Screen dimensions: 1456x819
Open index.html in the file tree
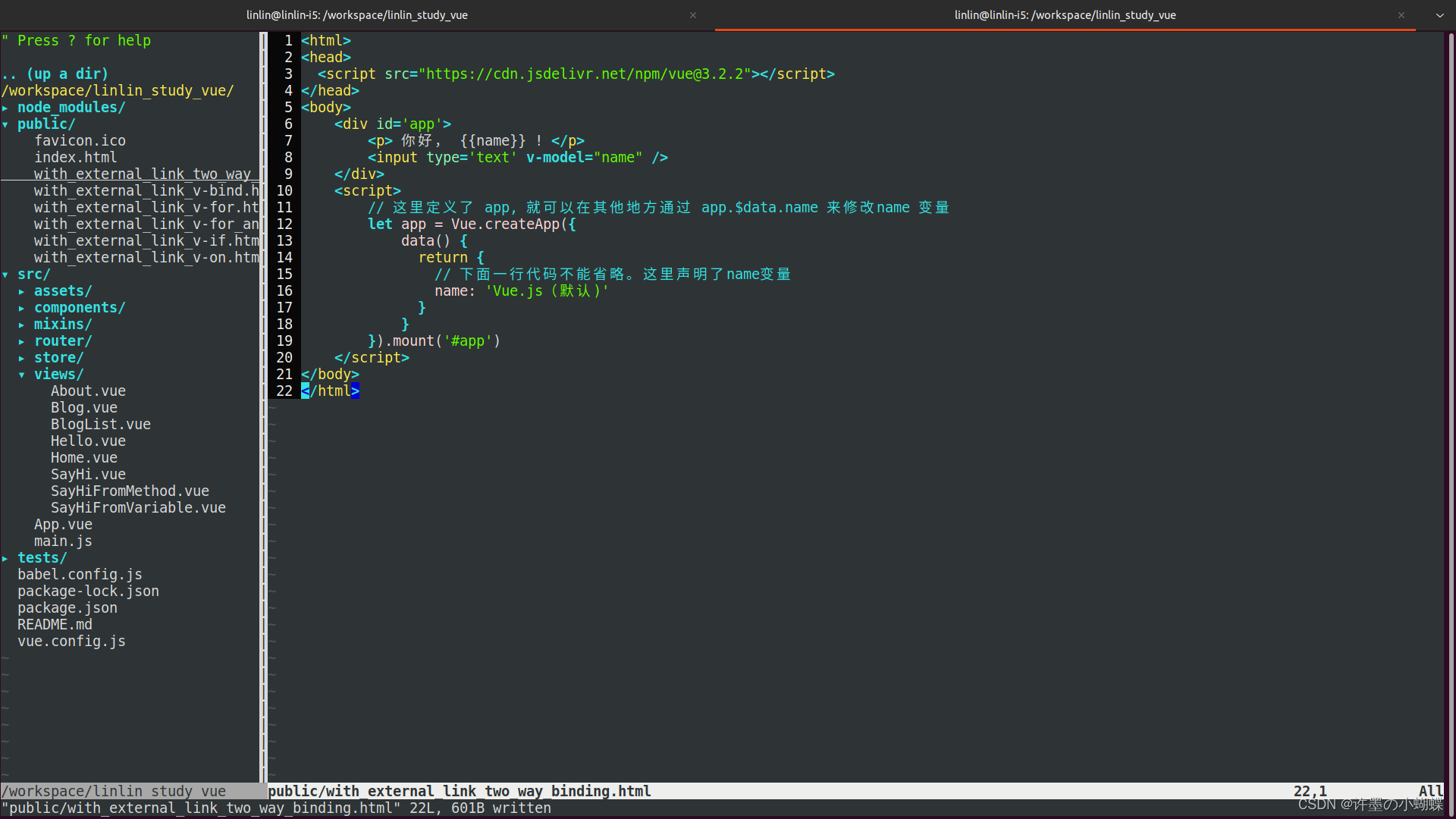coord(75,158)
